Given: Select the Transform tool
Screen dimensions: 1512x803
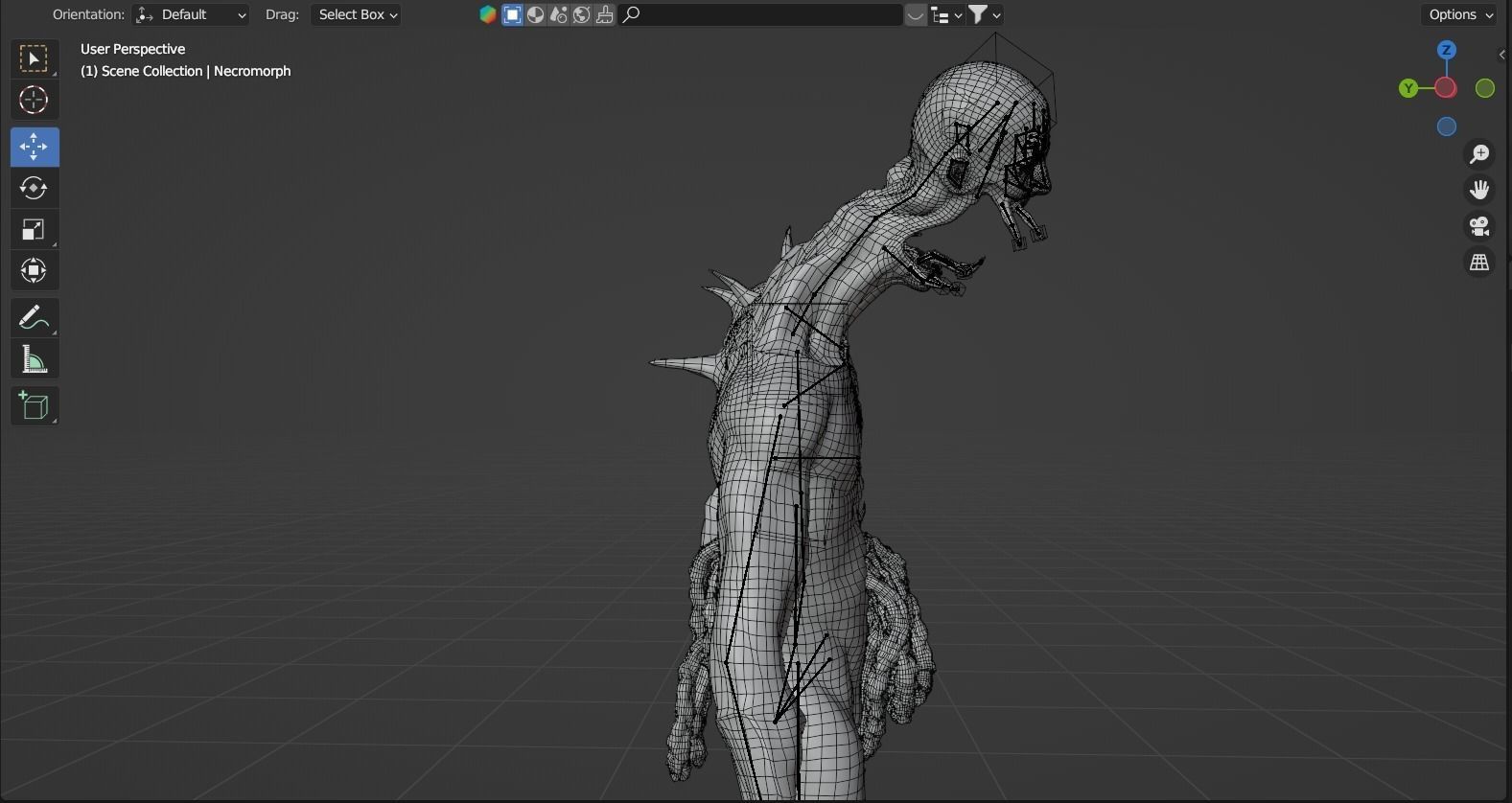Looking at the screenshot, I should (35, 271).
